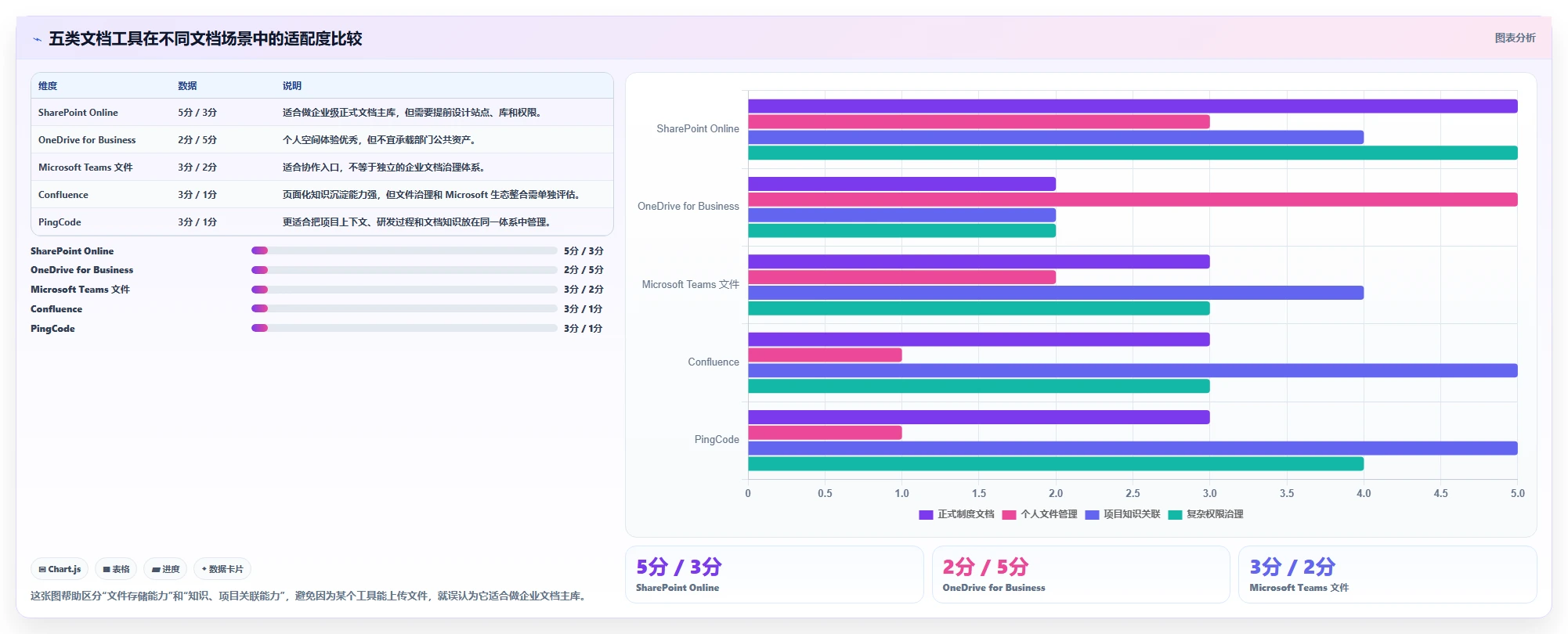Screen dimensions: 1568x634
Task: Click the 2.5 tick on the x-axis
Action: pyautogui.click(x=1133, y=494)
